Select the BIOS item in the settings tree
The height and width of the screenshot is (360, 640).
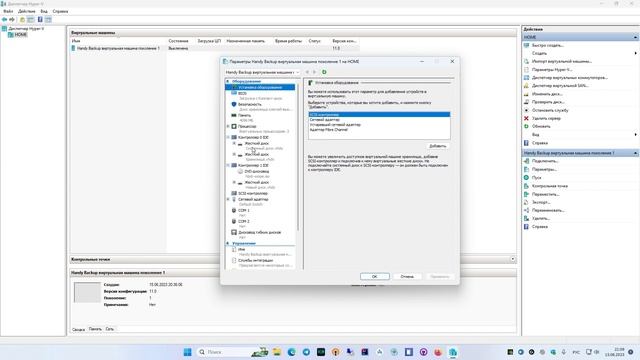pos(242,93)
